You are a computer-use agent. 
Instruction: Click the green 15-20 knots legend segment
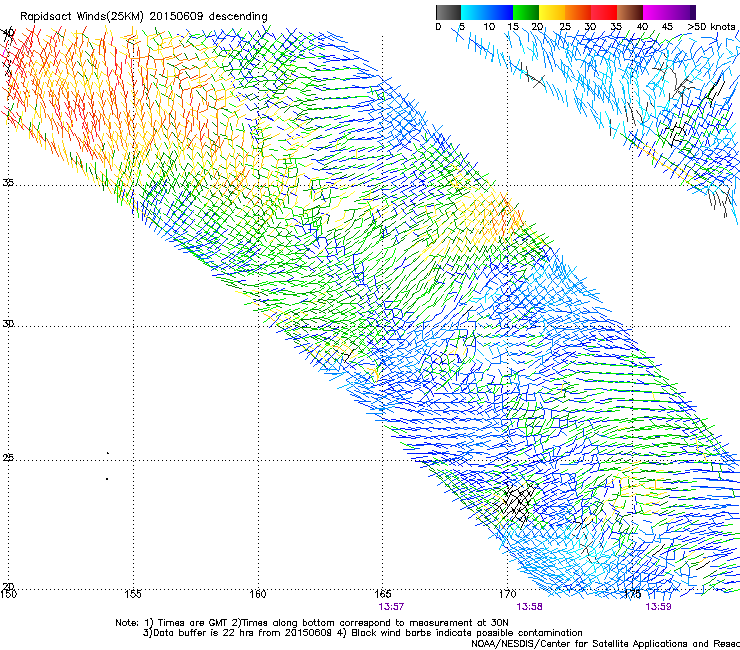click(526, 12)
